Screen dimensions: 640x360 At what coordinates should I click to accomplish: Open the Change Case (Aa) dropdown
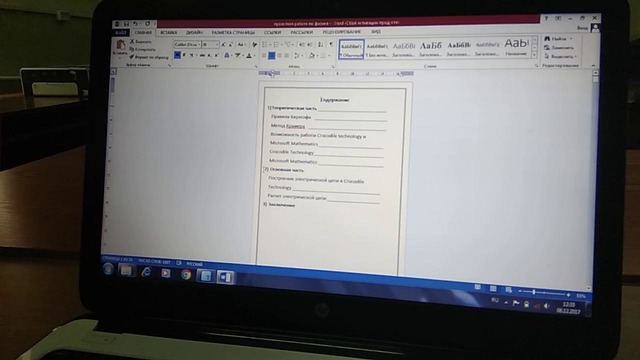[x=241, y=44]
